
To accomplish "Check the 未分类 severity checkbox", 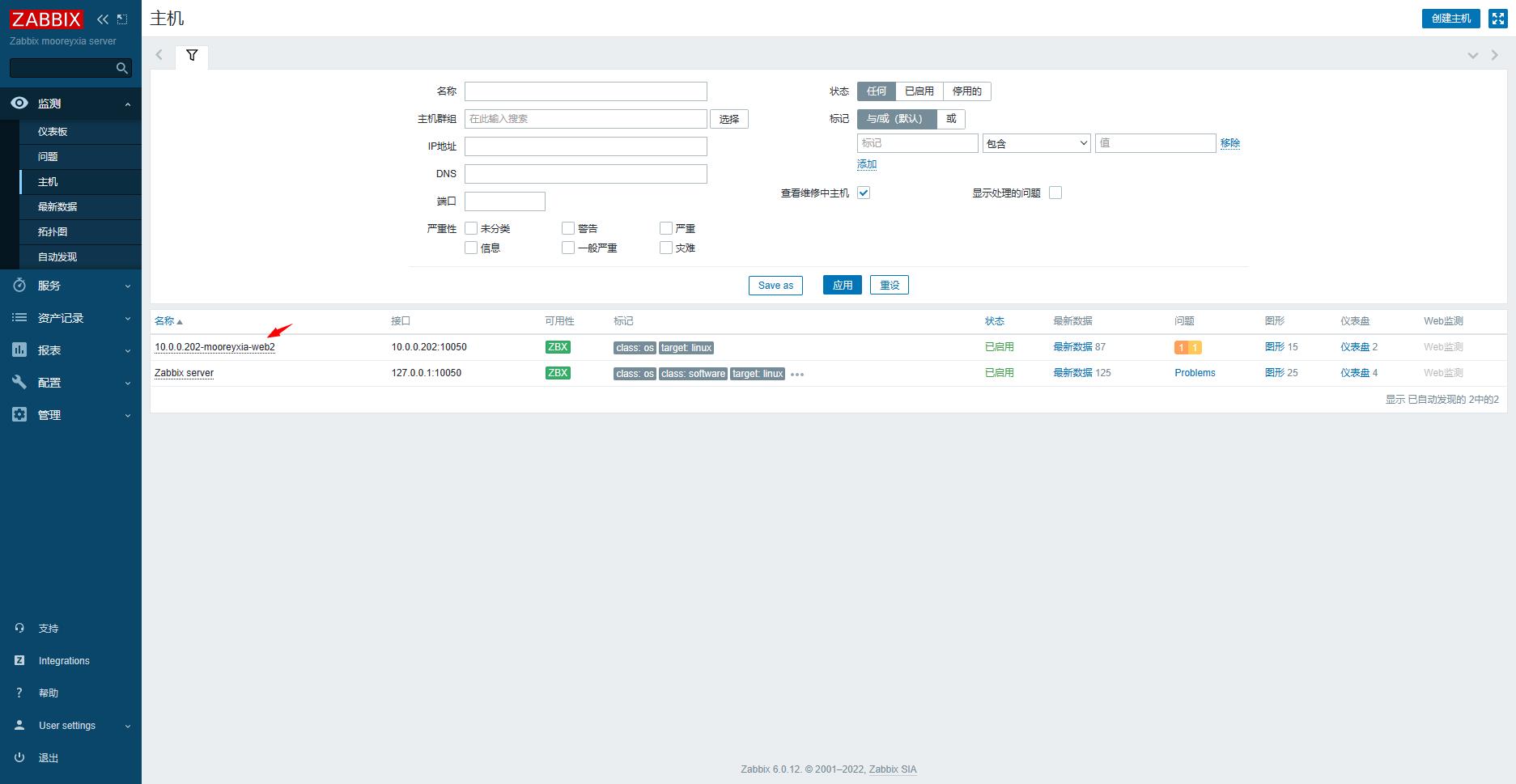I will [x=471, y=228].
